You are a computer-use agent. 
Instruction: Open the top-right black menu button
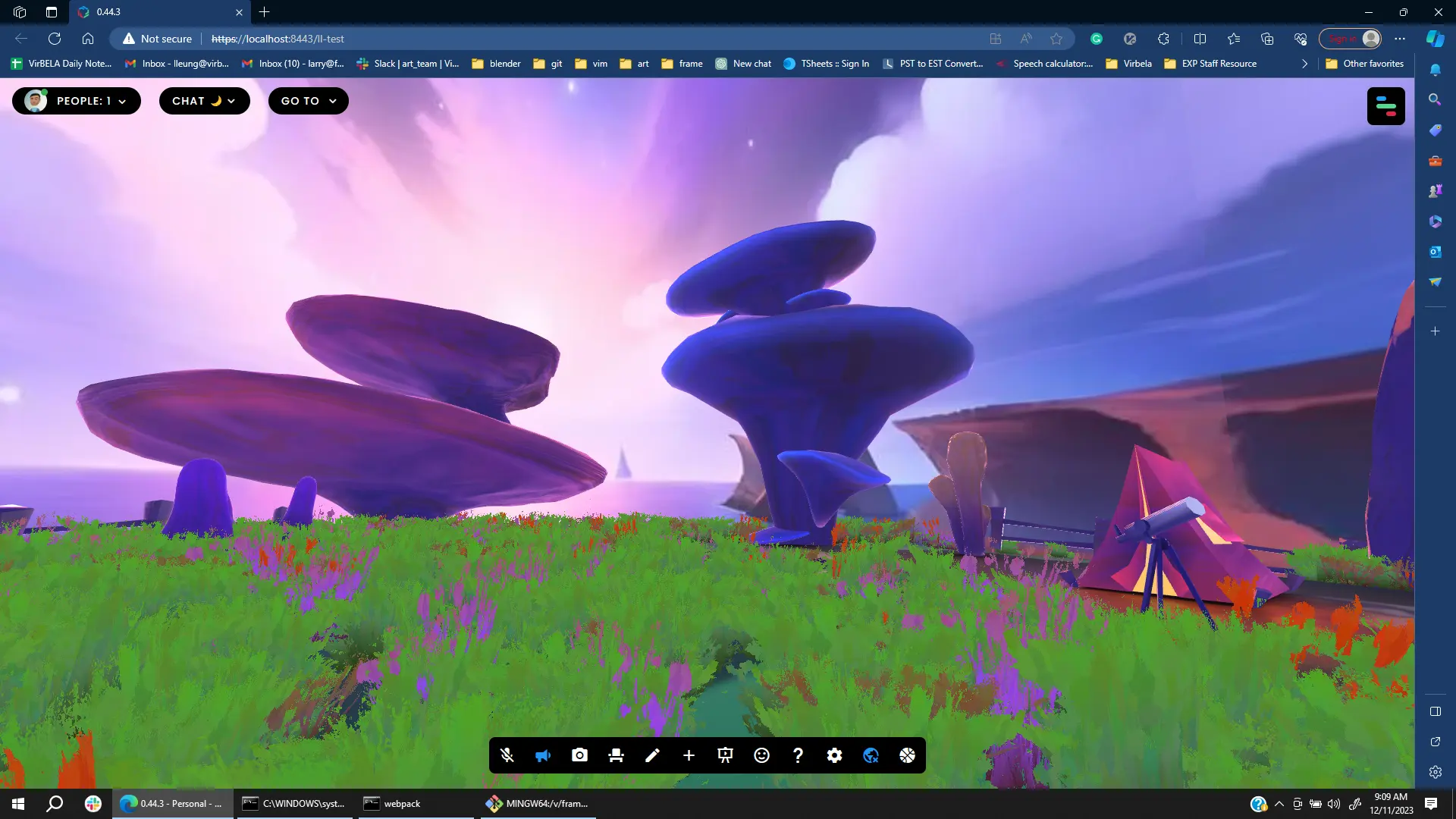[x=1385, y=106]
